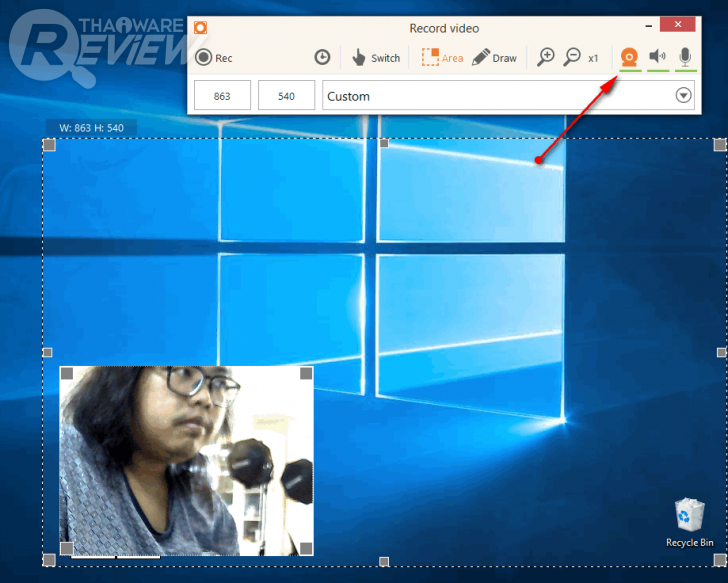Click the webcam preview thumbnail
The height and width of the screenshot is (583, 728).
(x=187, y=460)
